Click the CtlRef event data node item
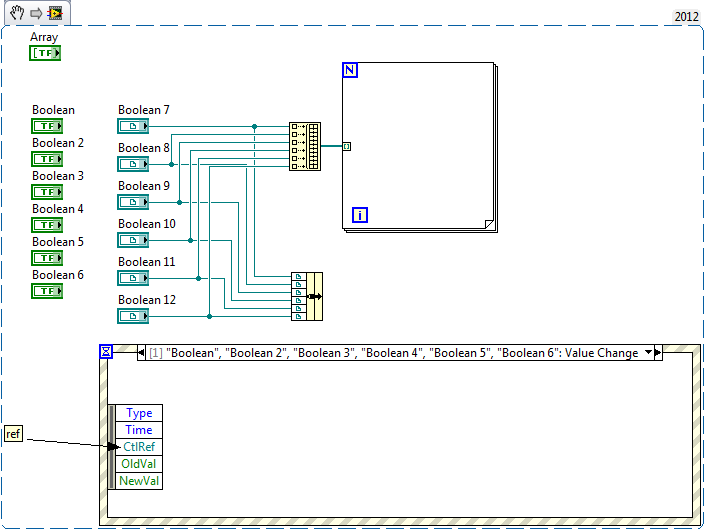This screenshot has height=530, width=705. tap(139, 447)
